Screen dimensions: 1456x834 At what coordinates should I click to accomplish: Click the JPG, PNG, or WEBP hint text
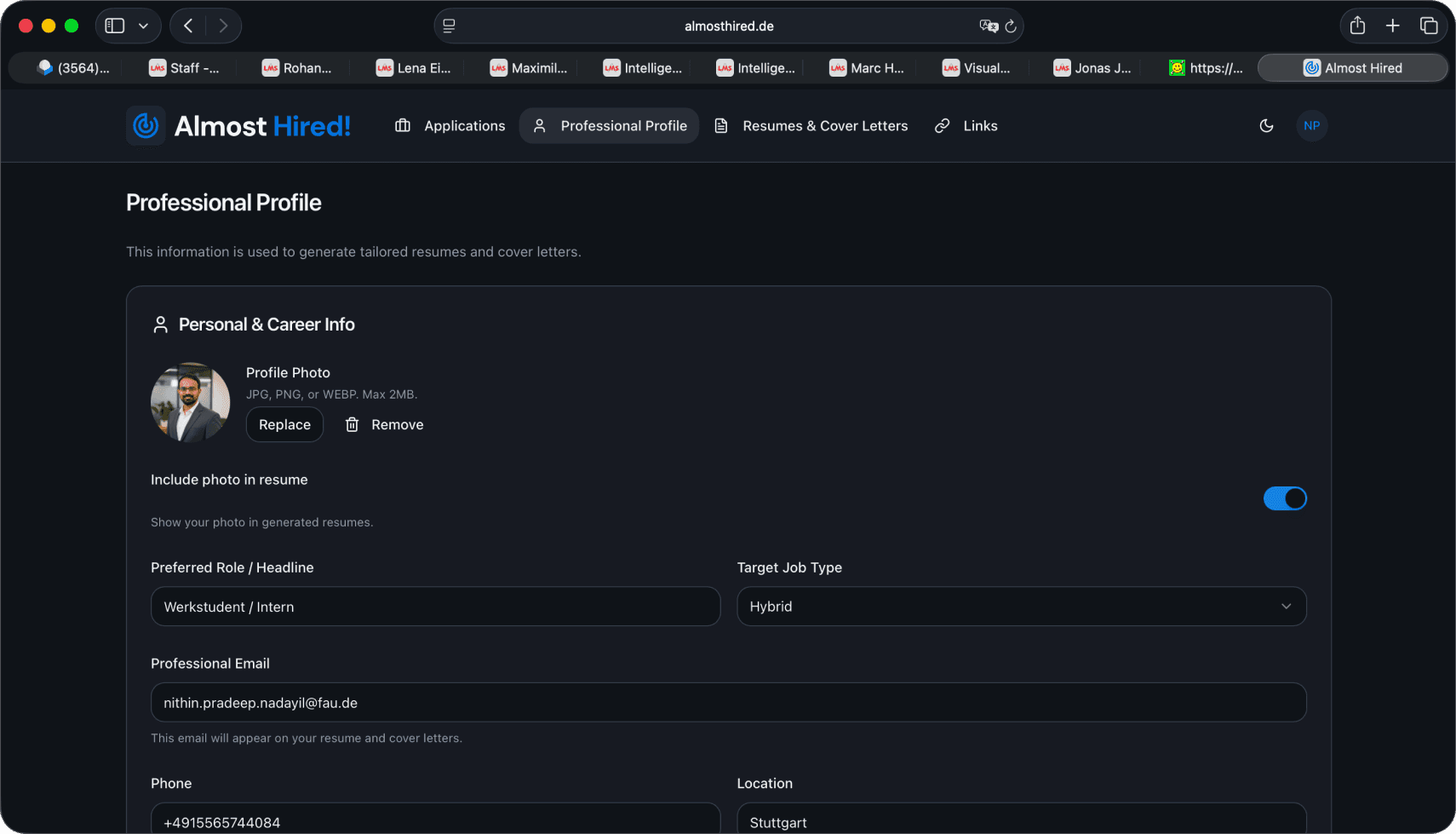tap(332, 394)
